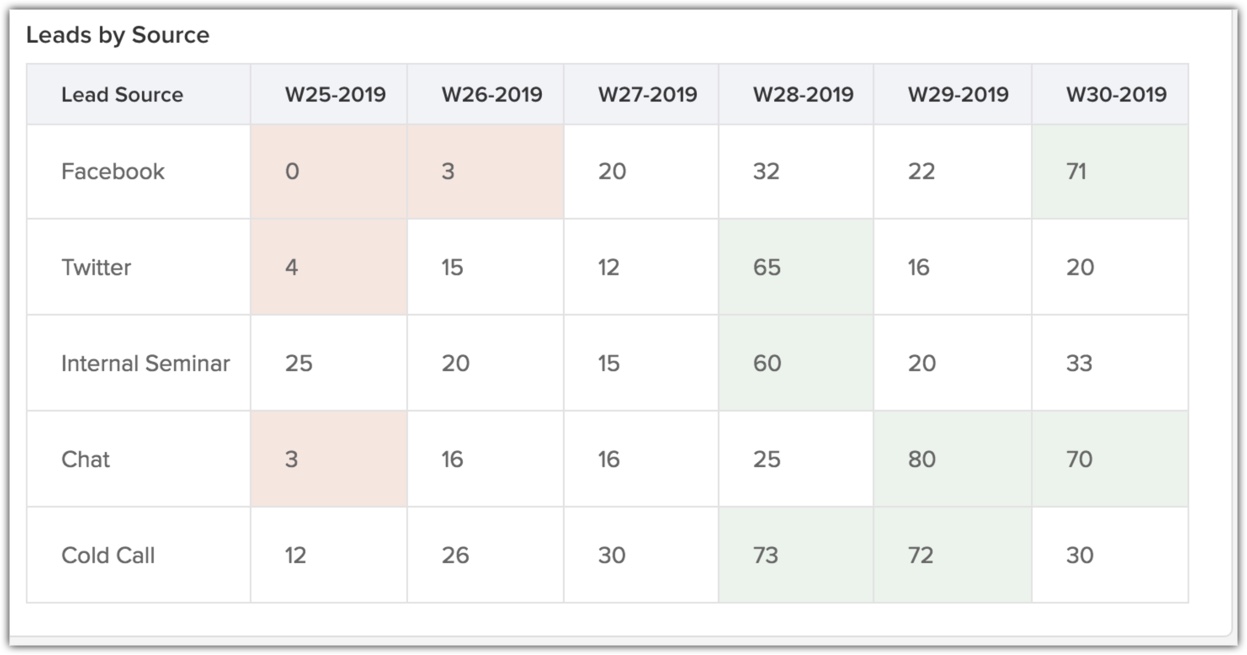Select the W27-2019 column header
The image size is (1247, 655).
(x=647, y=95)
